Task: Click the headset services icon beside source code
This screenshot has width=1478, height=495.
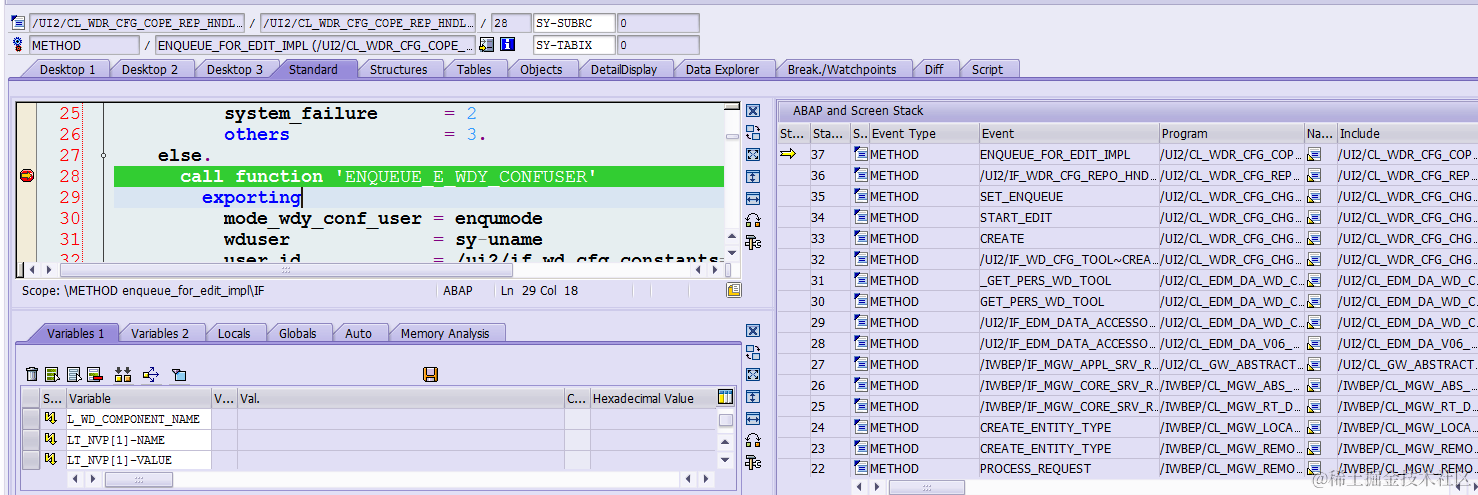Action: coord(753,221)
